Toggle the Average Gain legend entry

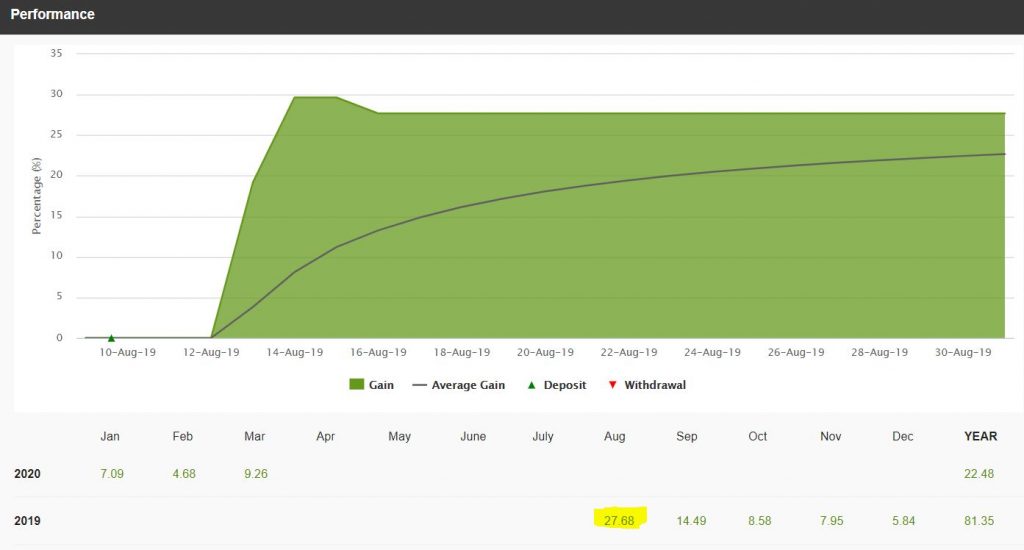coord(458,385)
